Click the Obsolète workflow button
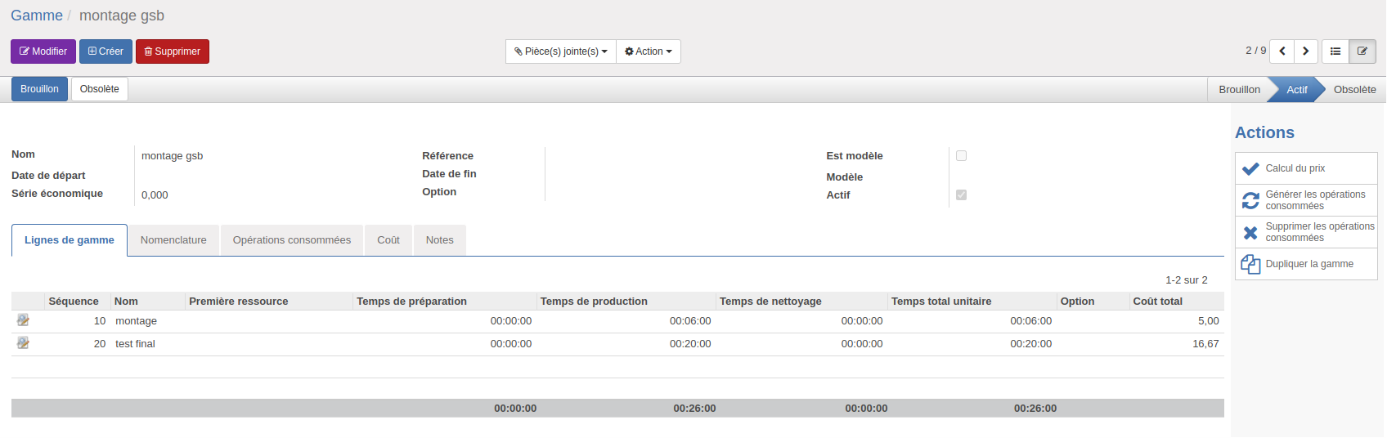Viewport: 1387px width, 438px height. 99,89
